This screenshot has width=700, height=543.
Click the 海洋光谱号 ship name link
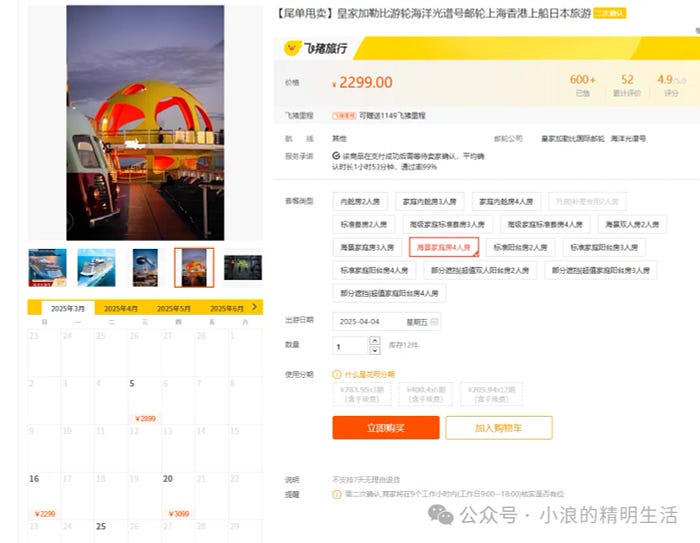(628, 138)
